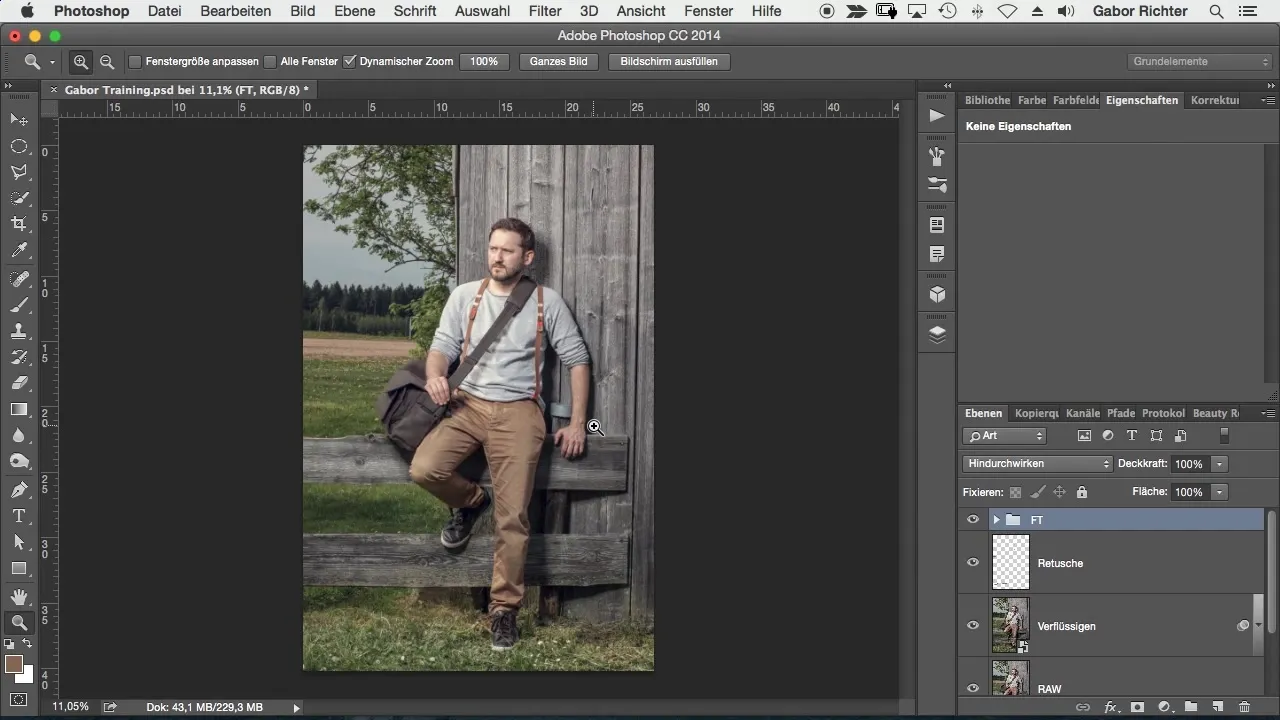Select the Hand tool
This screenshot has width=1280, height=720.
click(19, 597)
